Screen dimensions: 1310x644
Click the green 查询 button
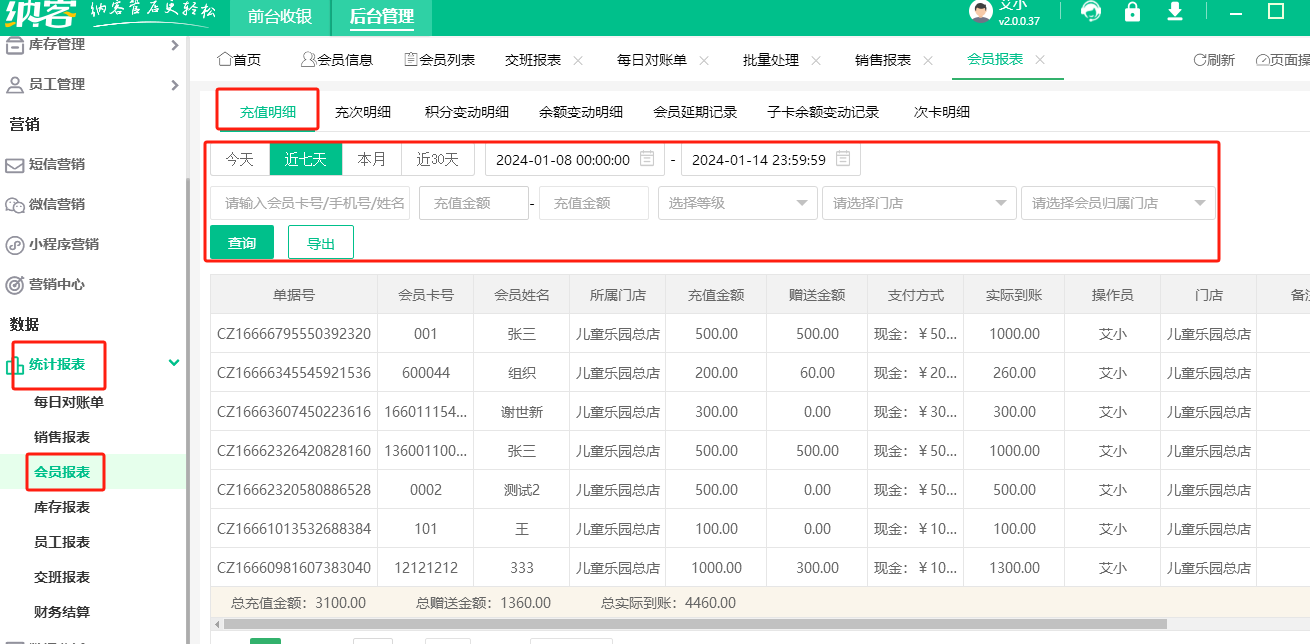click(x=242, y=243)
